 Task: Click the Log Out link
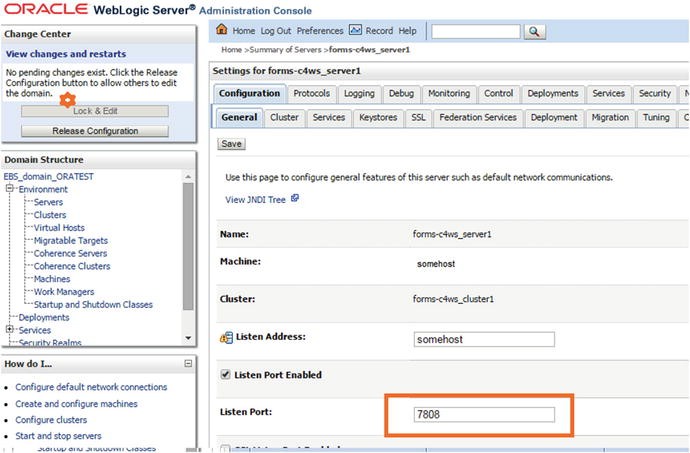pyautogui.click(x=276, y=31)
